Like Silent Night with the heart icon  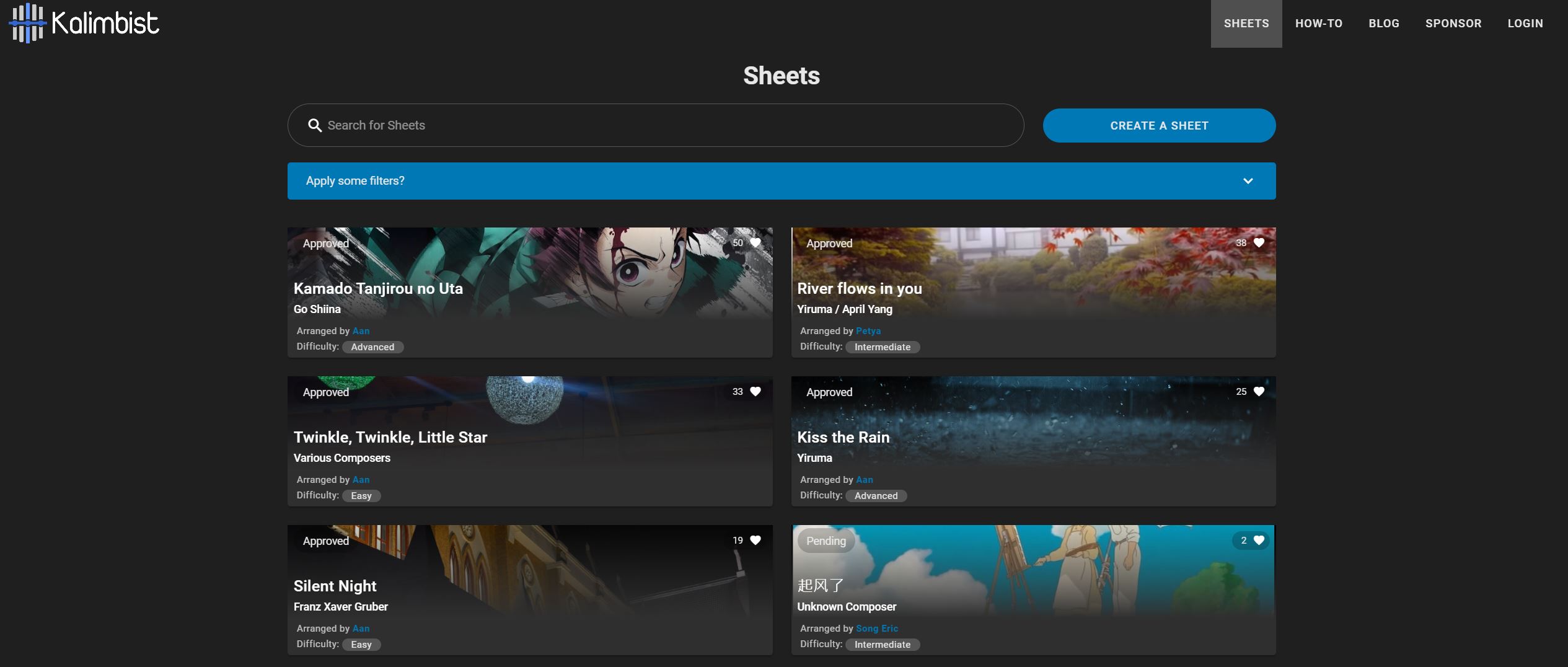(x=755, y=541)
